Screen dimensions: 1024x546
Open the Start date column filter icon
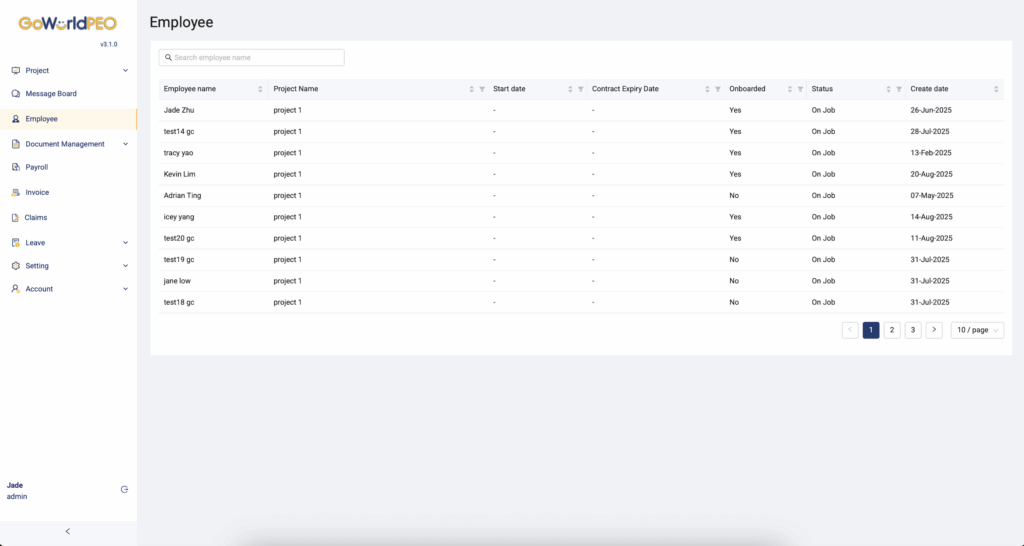[x=581, y=89]
